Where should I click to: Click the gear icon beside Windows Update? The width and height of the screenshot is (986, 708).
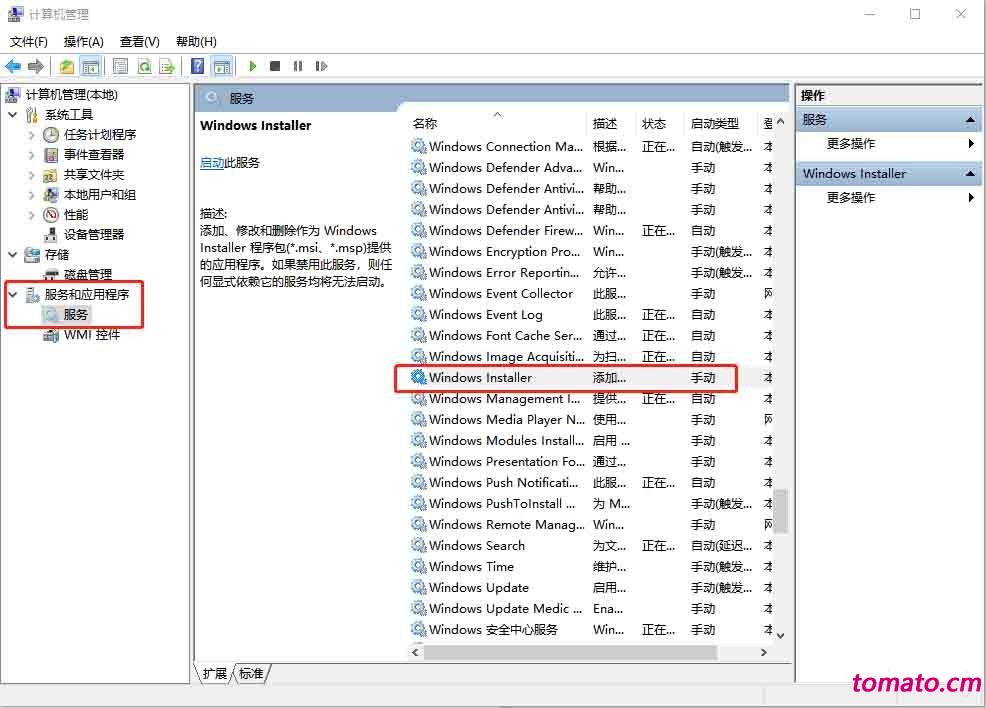418,587
